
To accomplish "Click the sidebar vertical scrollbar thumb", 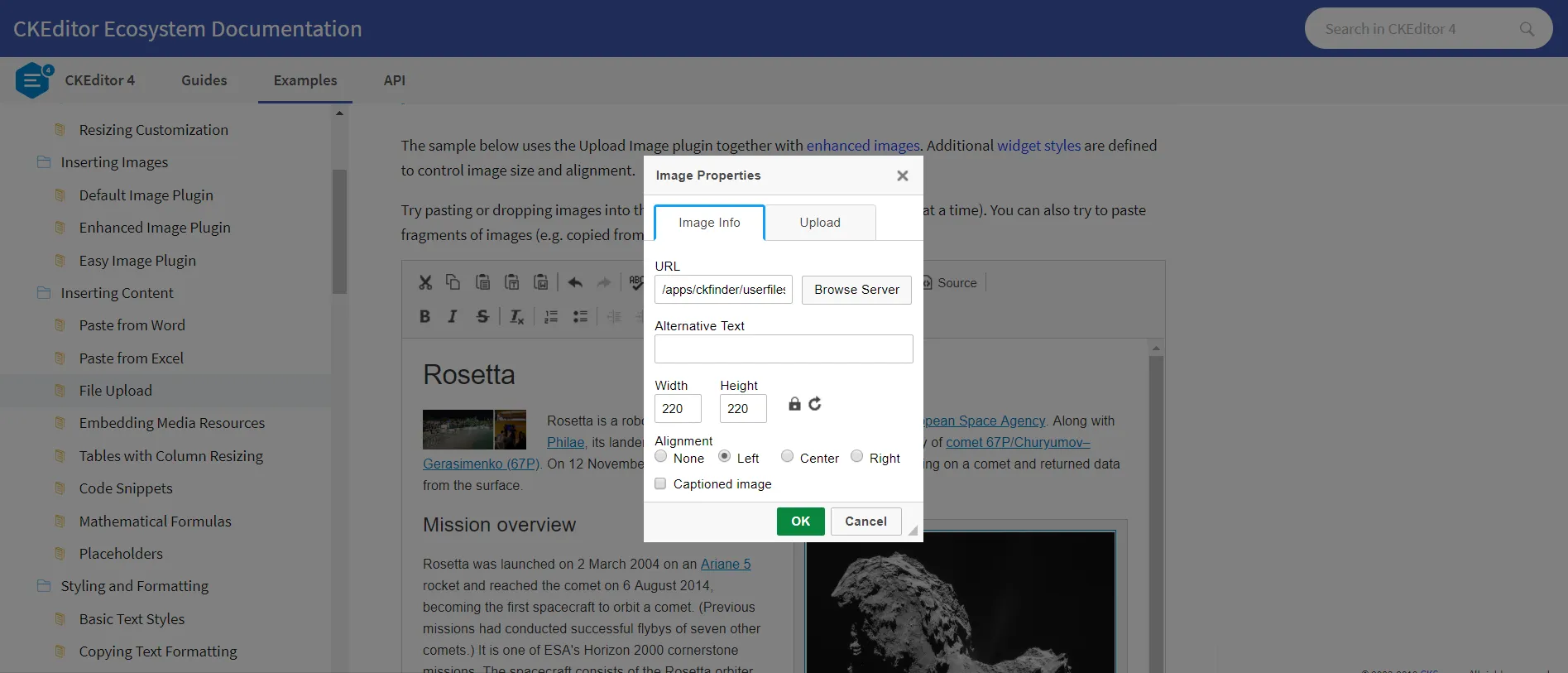I will point(339,232).
